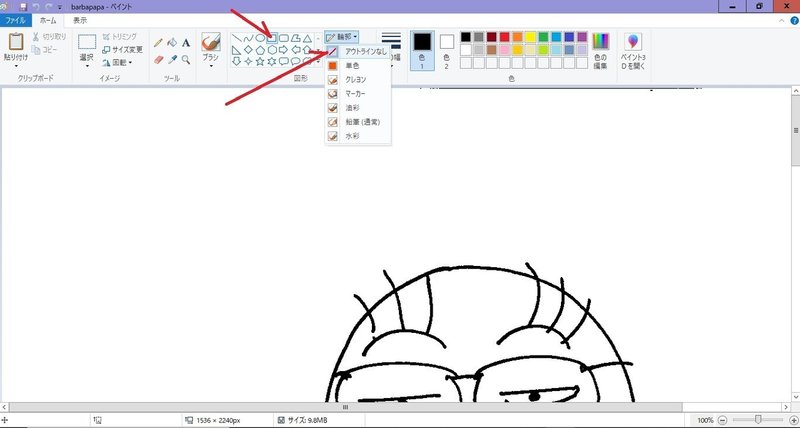The height and width of the screenshot is (428, 800).
Task: Select the Oval shape
Action: 260,38
